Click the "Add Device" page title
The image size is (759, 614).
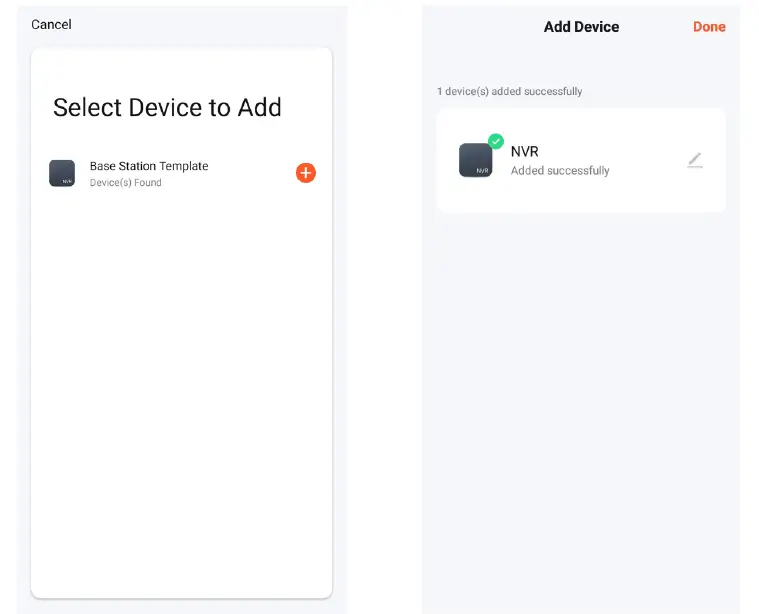(x=581, y=27)
